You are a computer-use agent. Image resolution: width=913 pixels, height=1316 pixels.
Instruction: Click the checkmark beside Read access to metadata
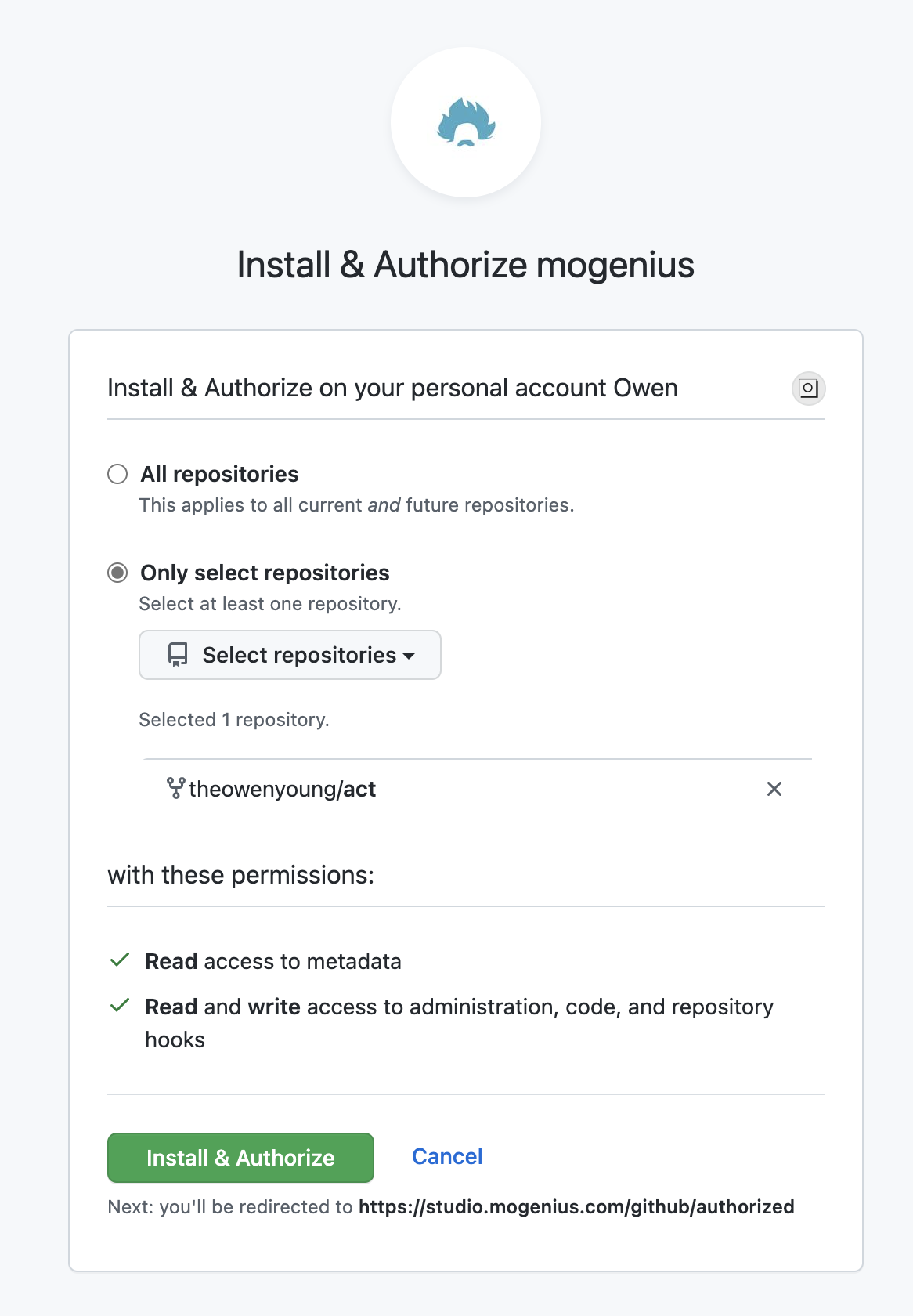(x=120, y=960)
